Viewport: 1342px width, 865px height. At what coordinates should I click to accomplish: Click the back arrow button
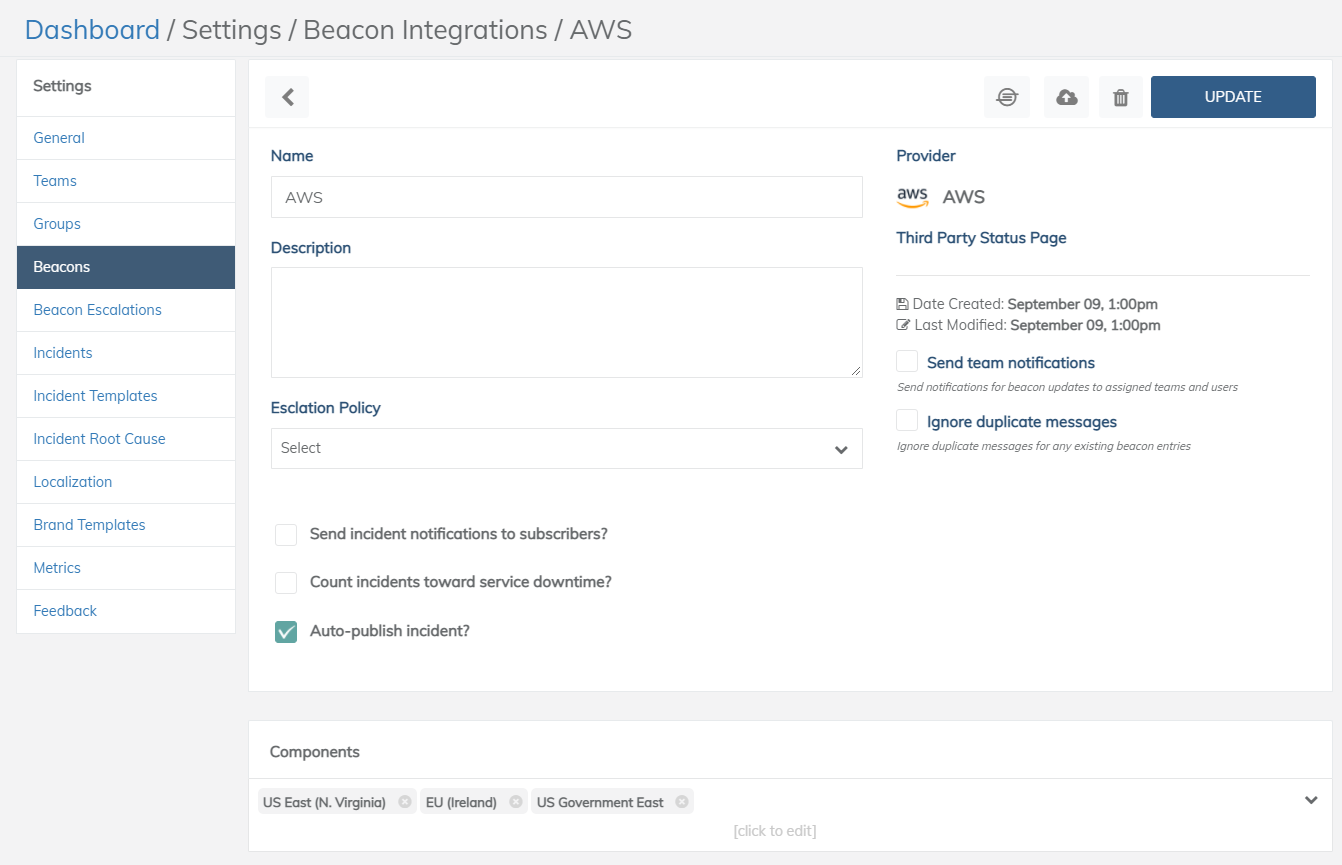point(287,97)
